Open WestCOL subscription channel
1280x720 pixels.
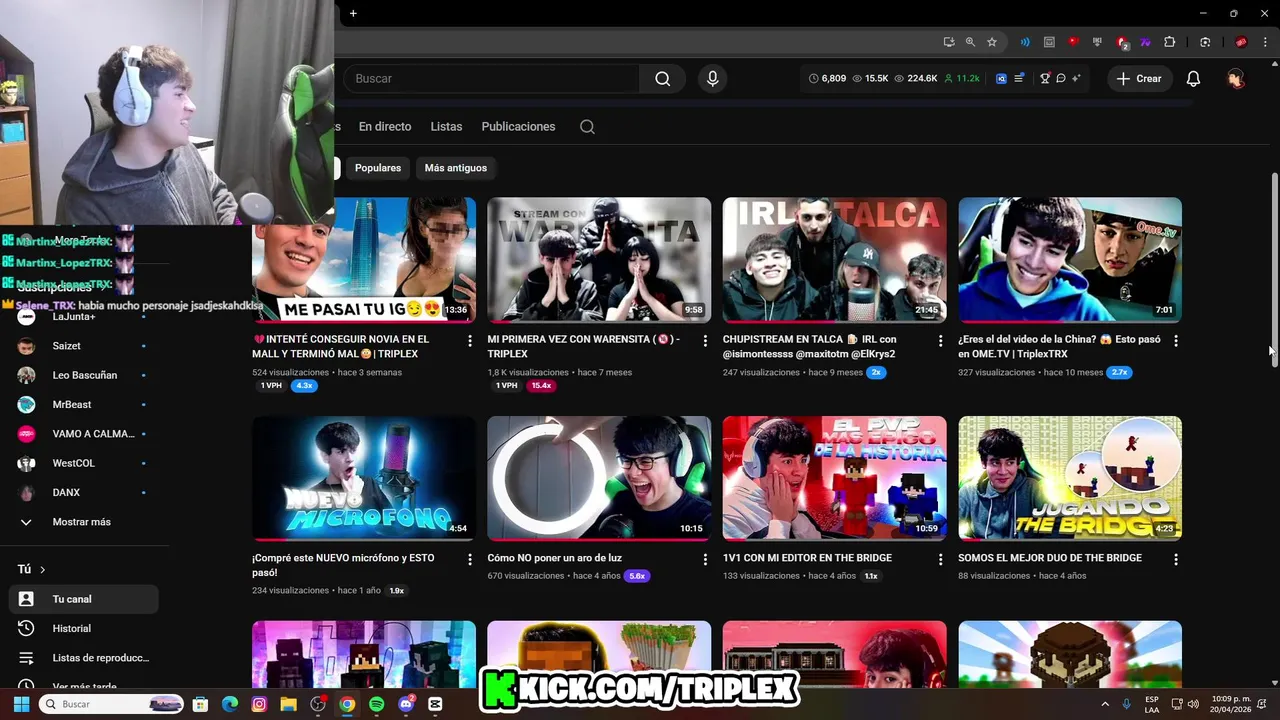[84, 463]
